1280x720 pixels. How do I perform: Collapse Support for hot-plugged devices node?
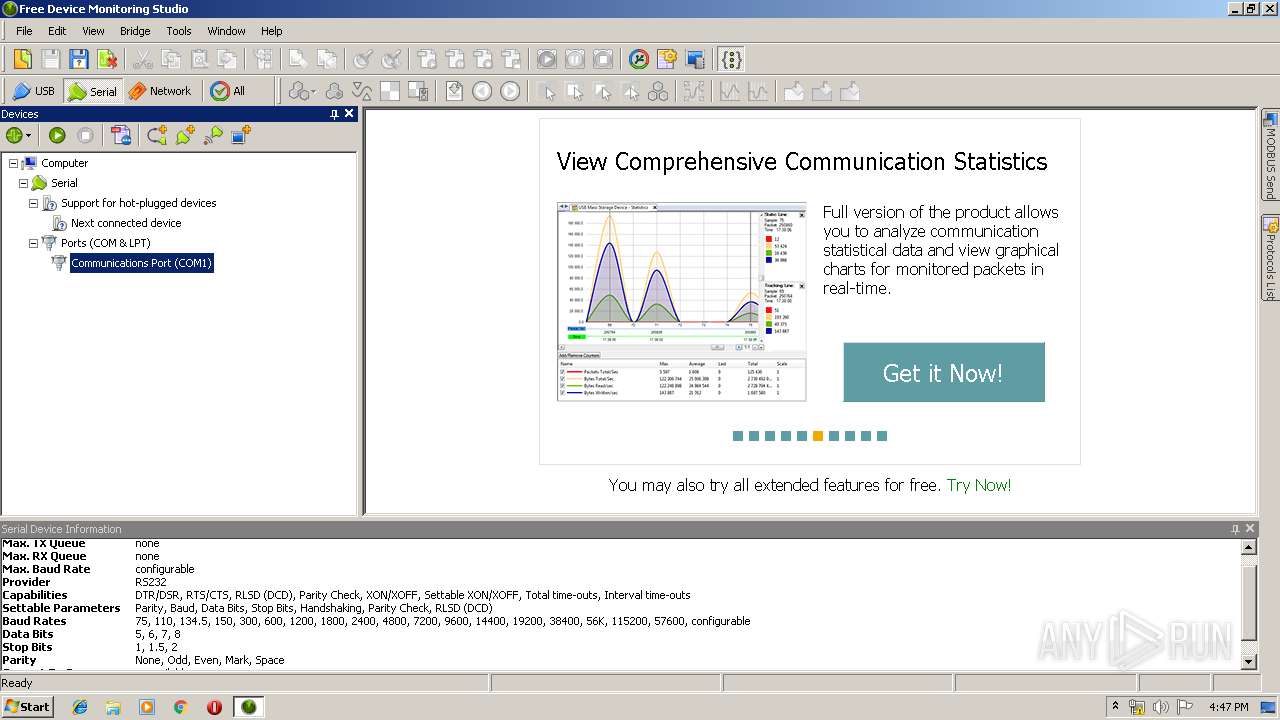point(34,203)
